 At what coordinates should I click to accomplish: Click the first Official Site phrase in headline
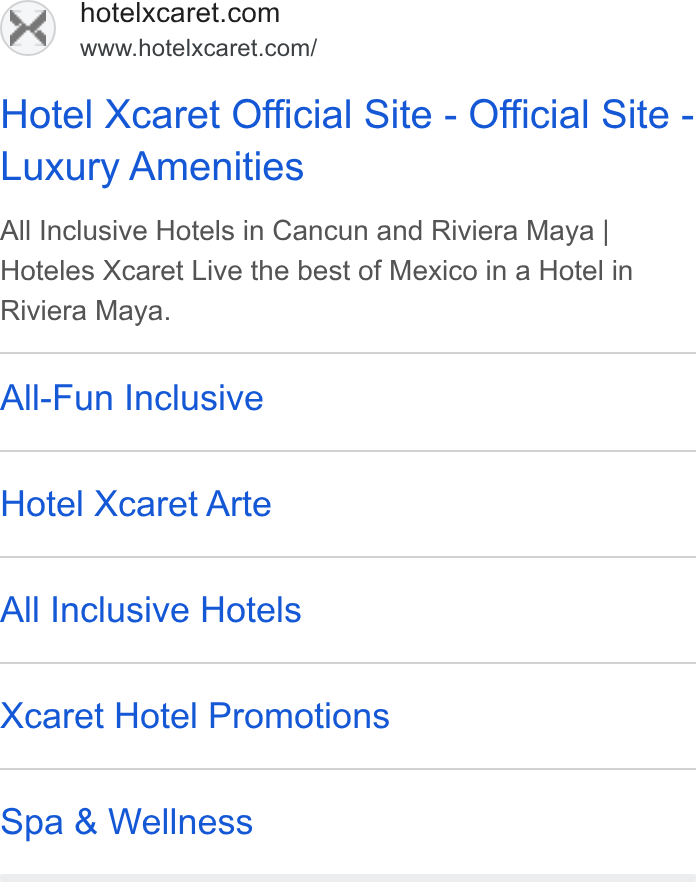[x=332, y=114]
